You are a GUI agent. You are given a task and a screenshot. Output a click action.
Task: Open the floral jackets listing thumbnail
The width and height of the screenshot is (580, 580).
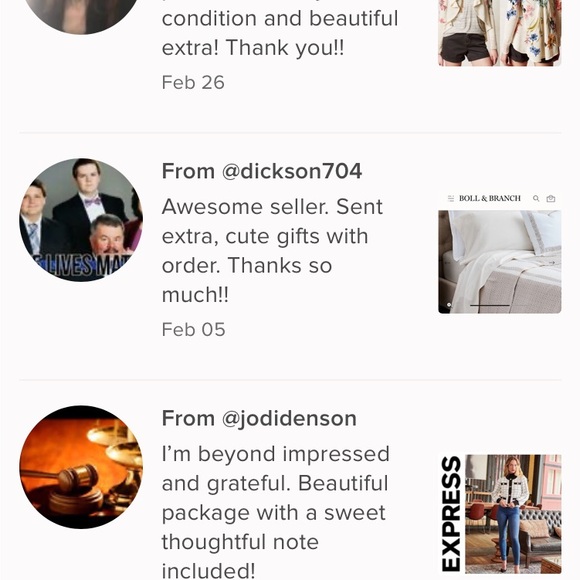[500, 33]
